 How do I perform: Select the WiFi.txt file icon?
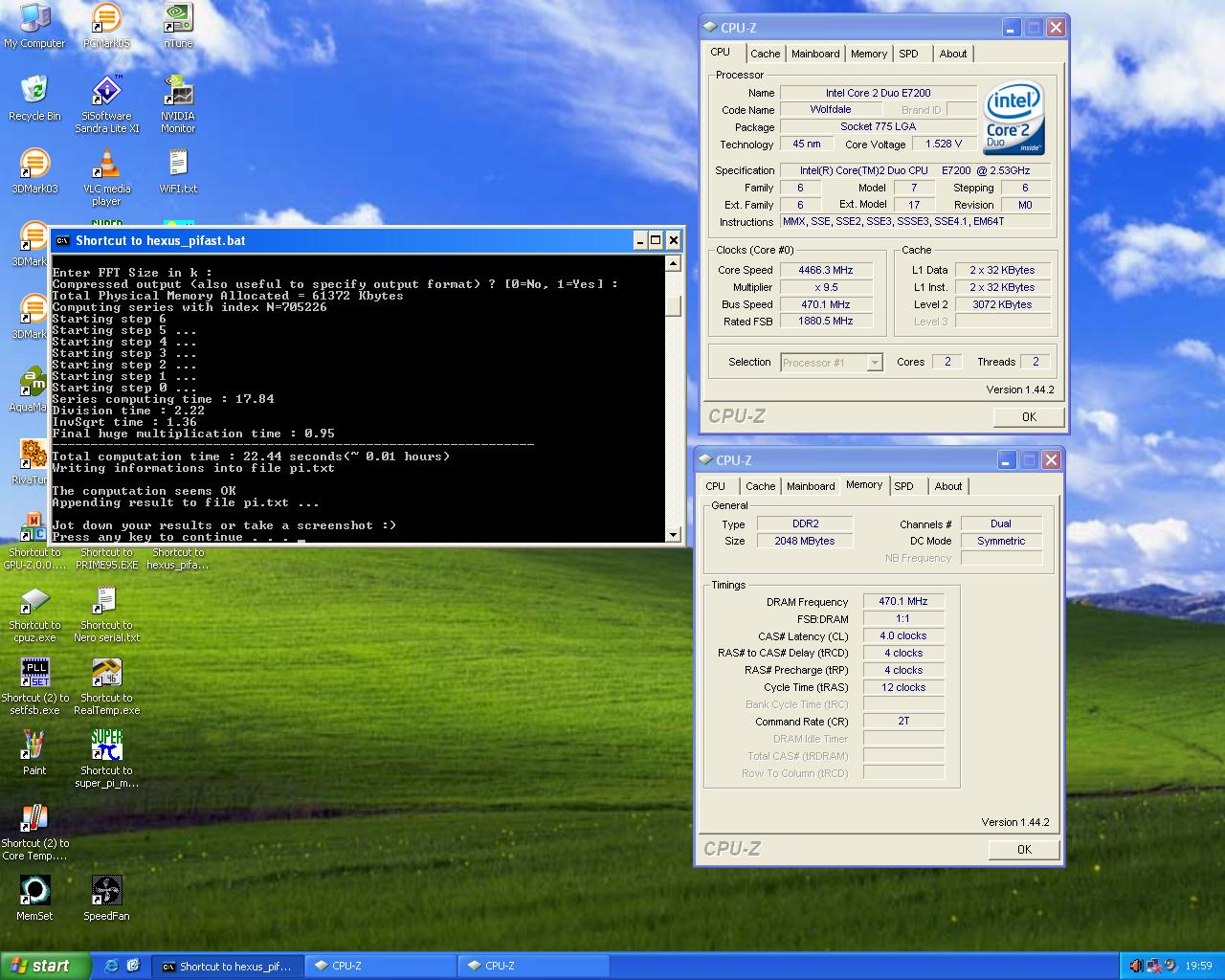178,171
